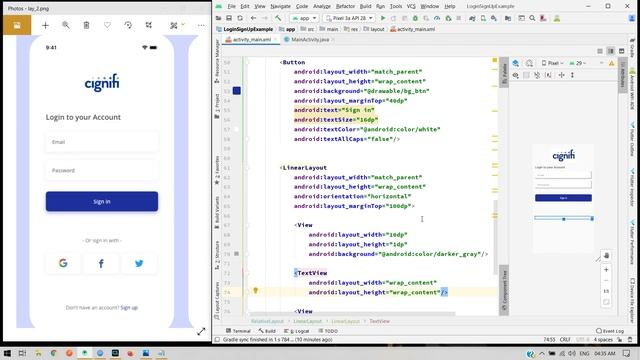640x360 pixels.
Task: Open the VCS menu
Action: tap(411, 6)
